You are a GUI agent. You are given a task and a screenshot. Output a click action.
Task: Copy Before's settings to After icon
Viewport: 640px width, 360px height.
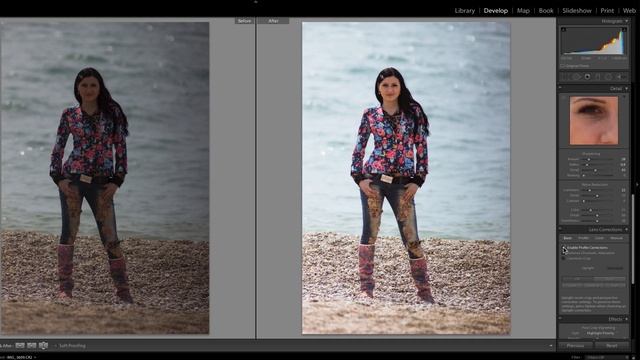tap(20, 346)
